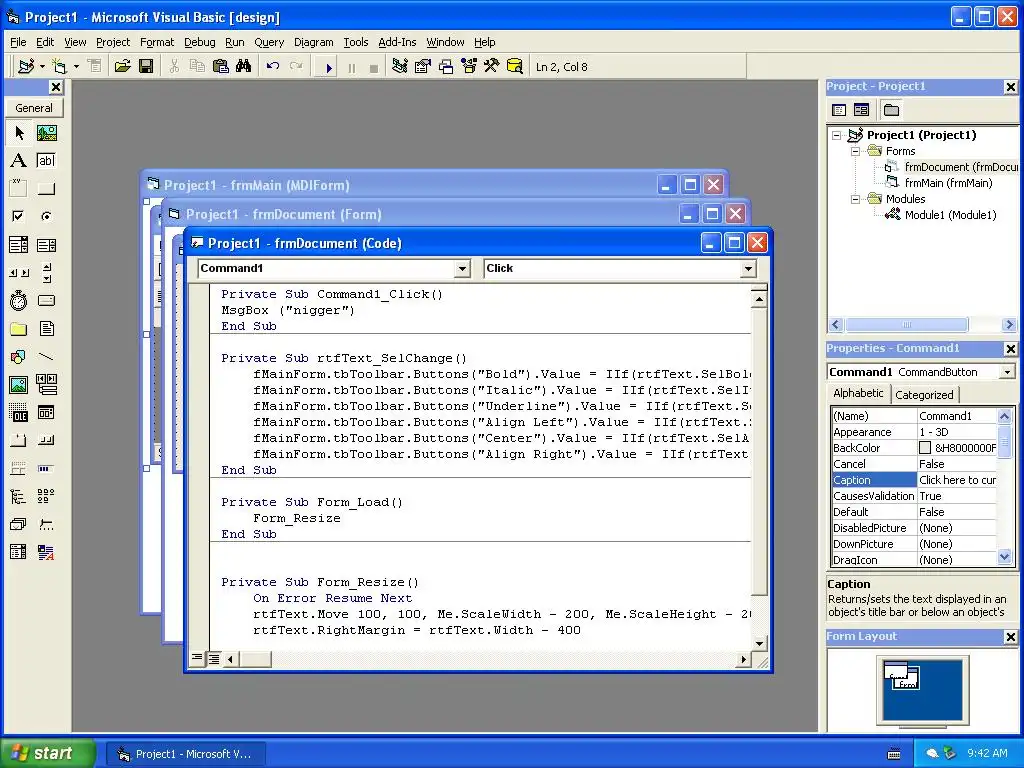Select the OLE container control
Viewport: 1024px width, 768px height.
(x=19, y=413)
